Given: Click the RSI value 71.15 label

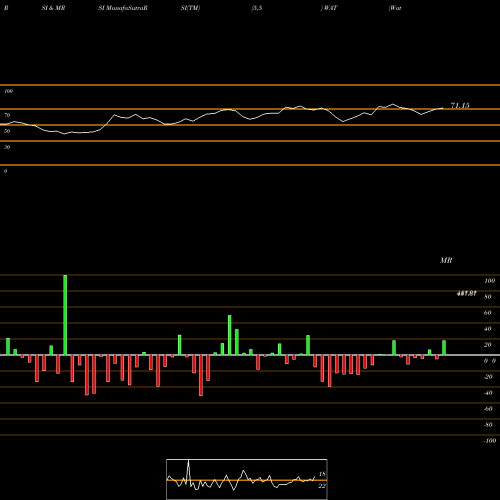Looking at the screenshot, I should point(460,106).
